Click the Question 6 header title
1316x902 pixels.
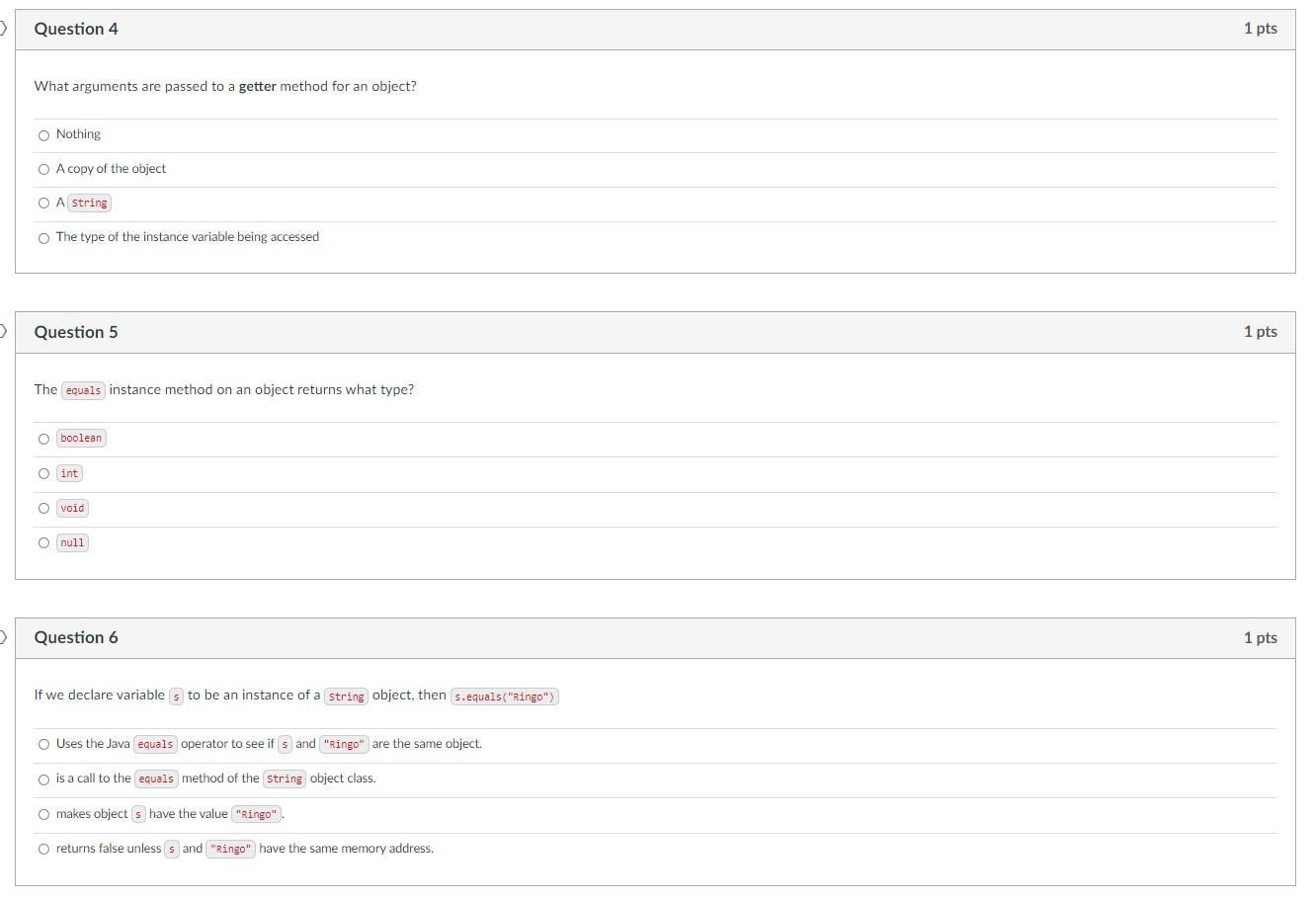pos(76,637)
